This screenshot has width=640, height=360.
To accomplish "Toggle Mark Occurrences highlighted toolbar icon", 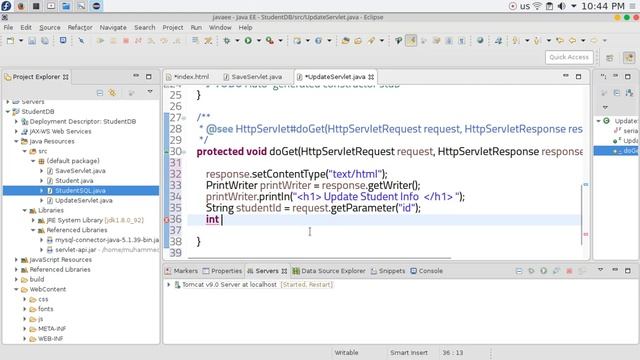I will click(411, 41).
